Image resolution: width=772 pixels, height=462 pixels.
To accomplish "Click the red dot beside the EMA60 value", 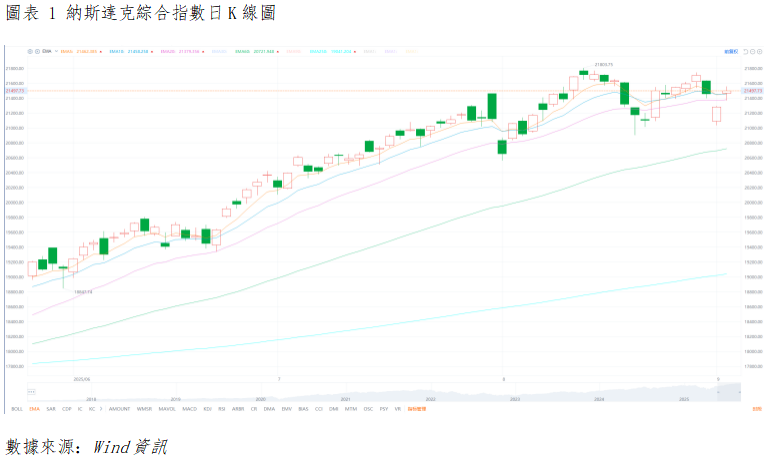I will click(278, 52).
